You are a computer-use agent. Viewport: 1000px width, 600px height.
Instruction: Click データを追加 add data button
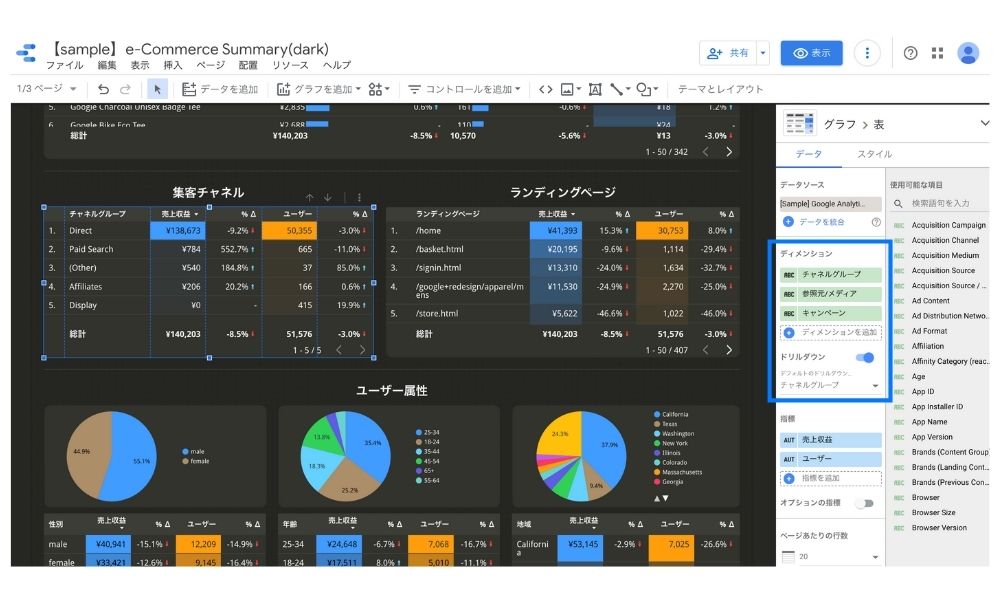point(220,89)
